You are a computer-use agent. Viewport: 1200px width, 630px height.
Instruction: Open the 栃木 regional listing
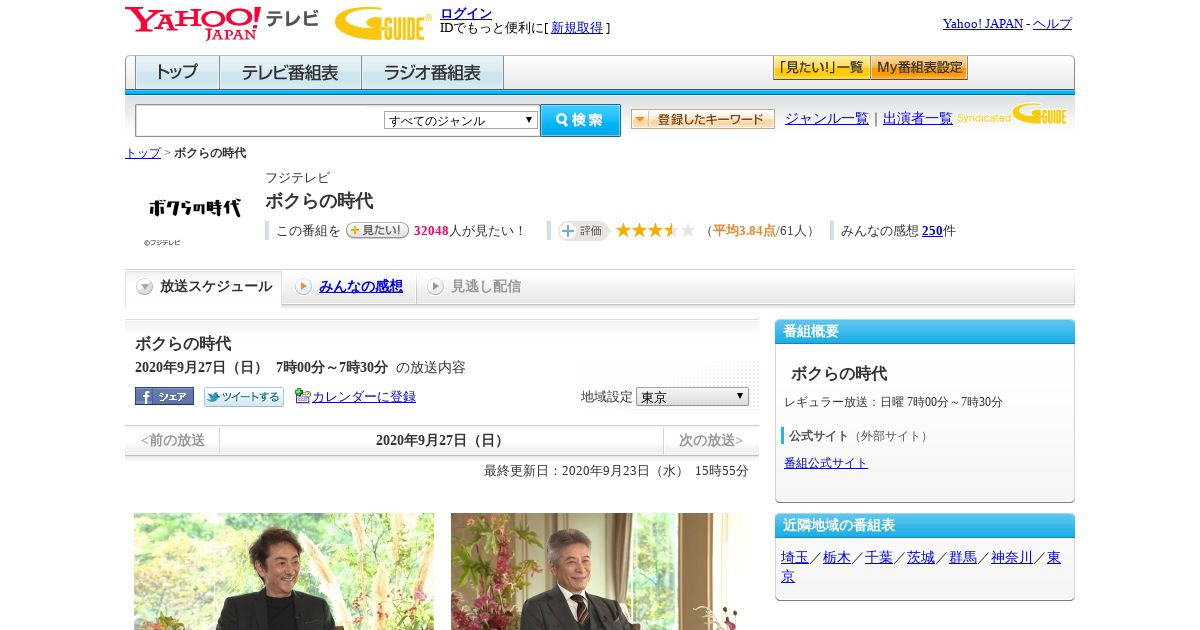tap(837, 557)
